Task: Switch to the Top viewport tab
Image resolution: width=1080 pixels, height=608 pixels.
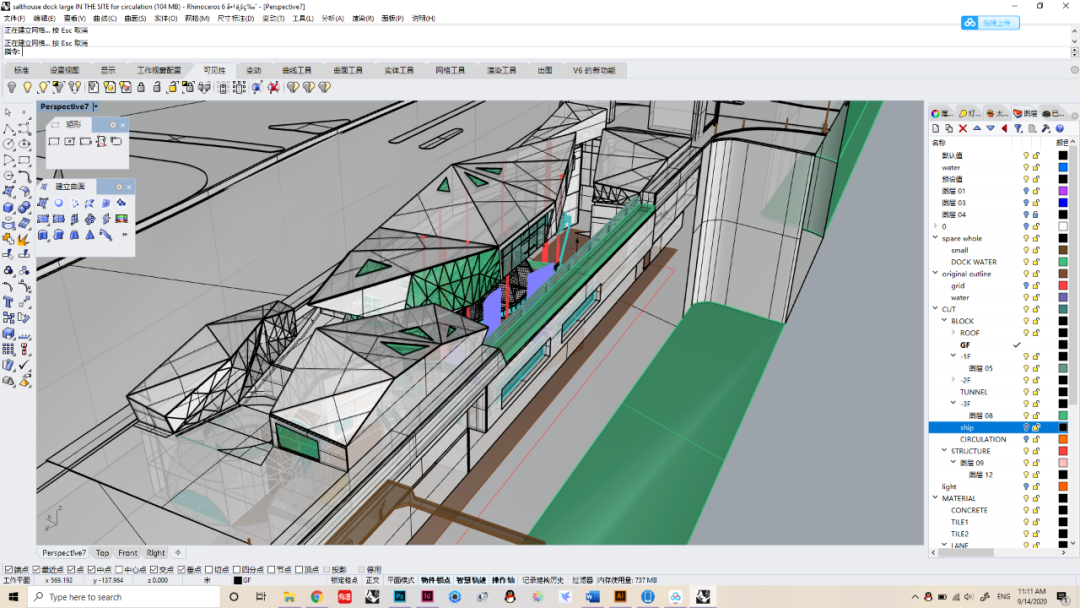Action: pyautogui.click(x=102, y=552)
